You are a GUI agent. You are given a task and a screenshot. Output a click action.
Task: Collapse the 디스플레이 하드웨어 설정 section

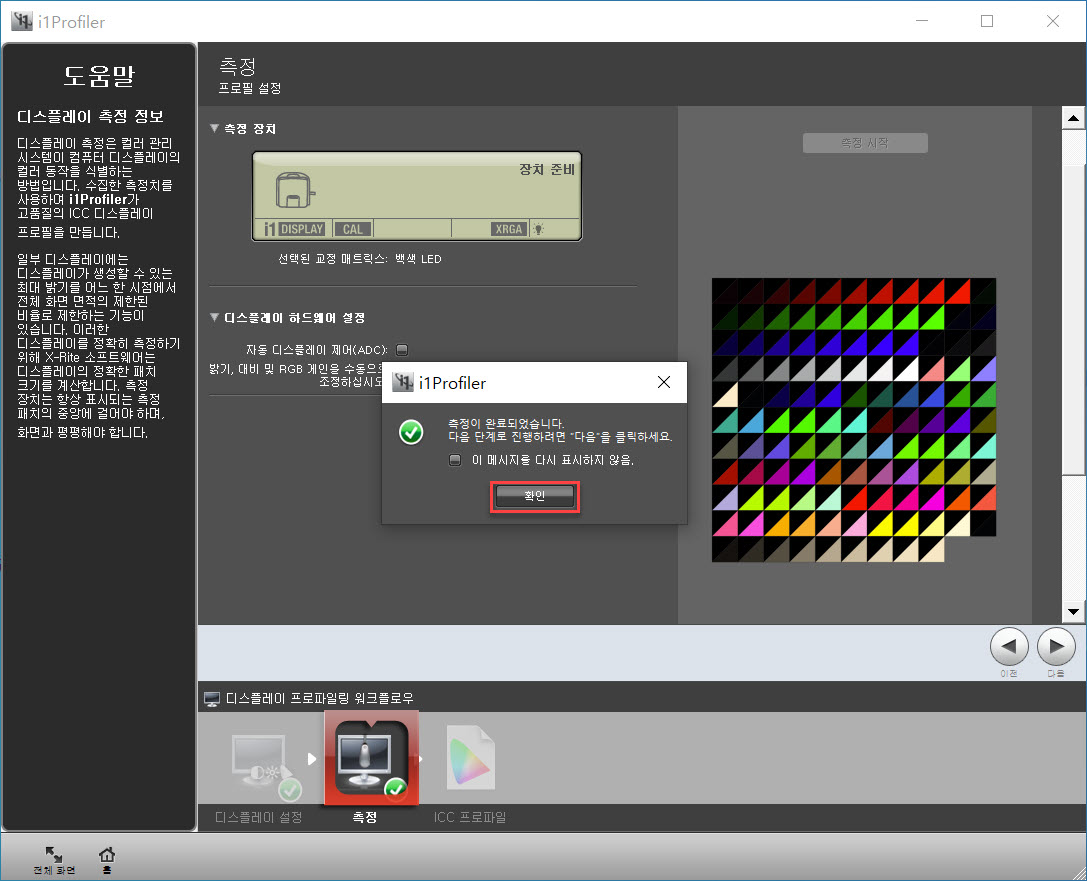point(214,317)
